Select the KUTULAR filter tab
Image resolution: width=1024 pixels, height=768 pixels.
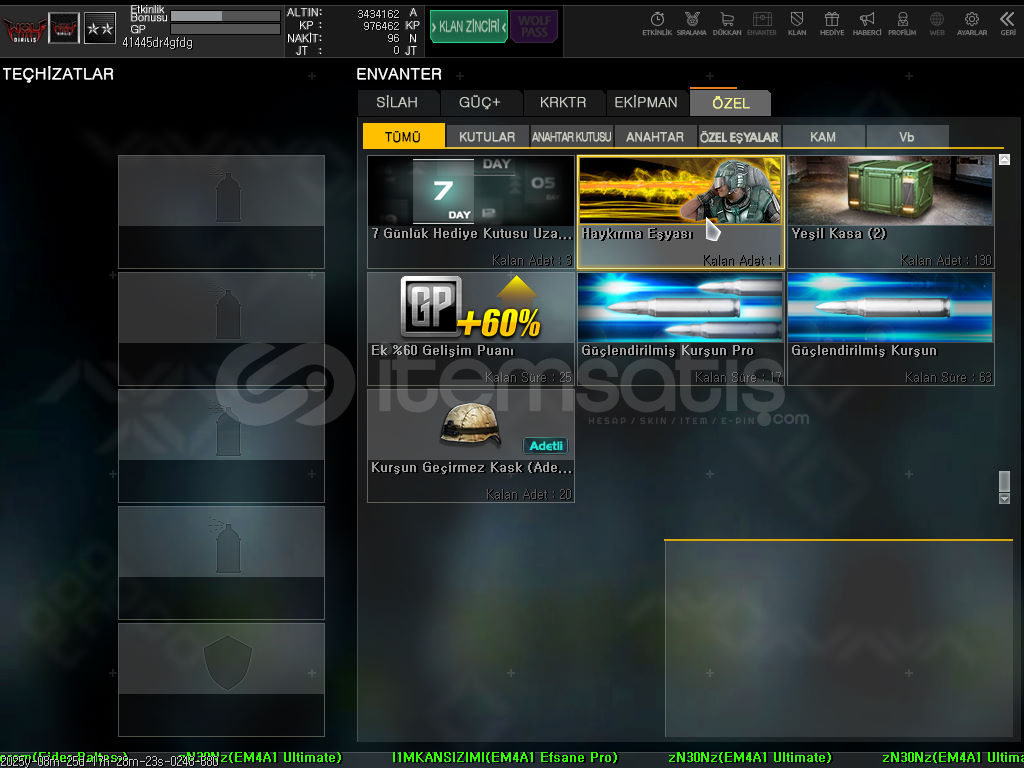487,137
